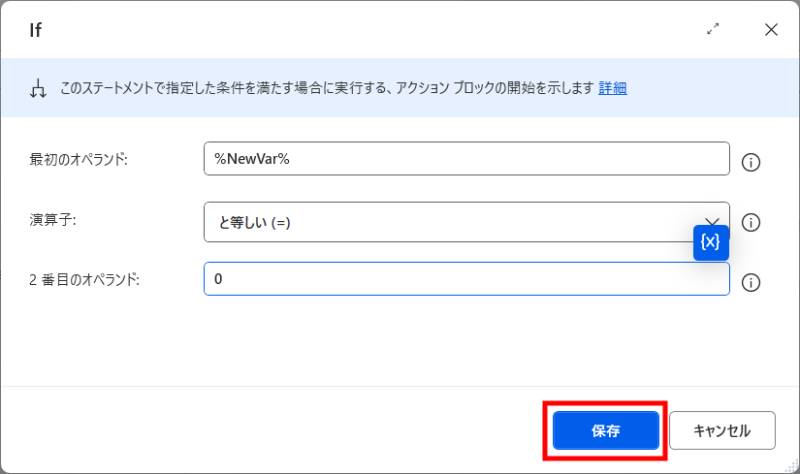800x474 pixels.
Task: Click the 最初のオペランド label
Action: pyautogui.click(x=80, y=160)
